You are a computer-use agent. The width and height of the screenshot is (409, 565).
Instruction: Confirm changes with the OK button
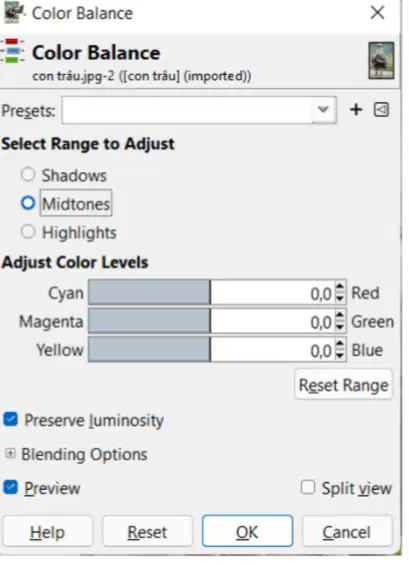(248, 531)
